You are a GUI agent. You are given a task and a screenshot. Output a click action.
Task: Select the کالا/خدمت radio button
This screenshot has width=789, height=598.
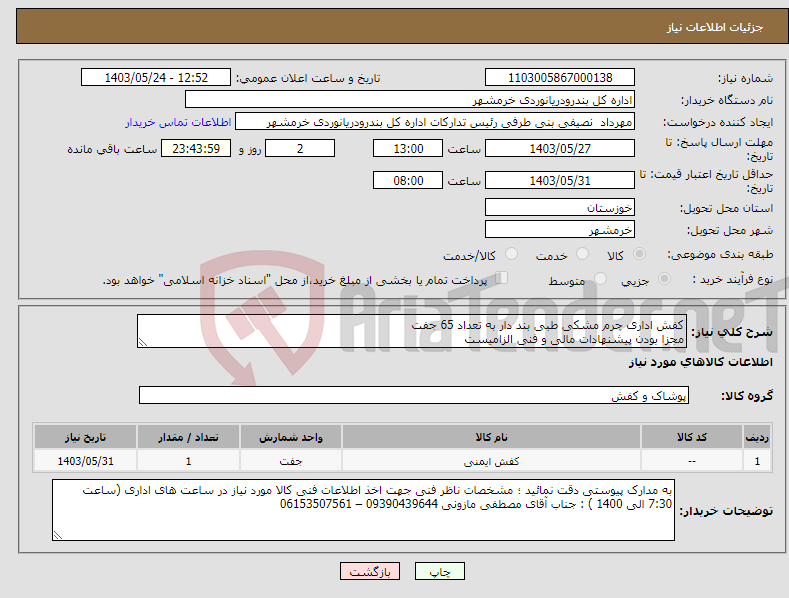point(511,254)
